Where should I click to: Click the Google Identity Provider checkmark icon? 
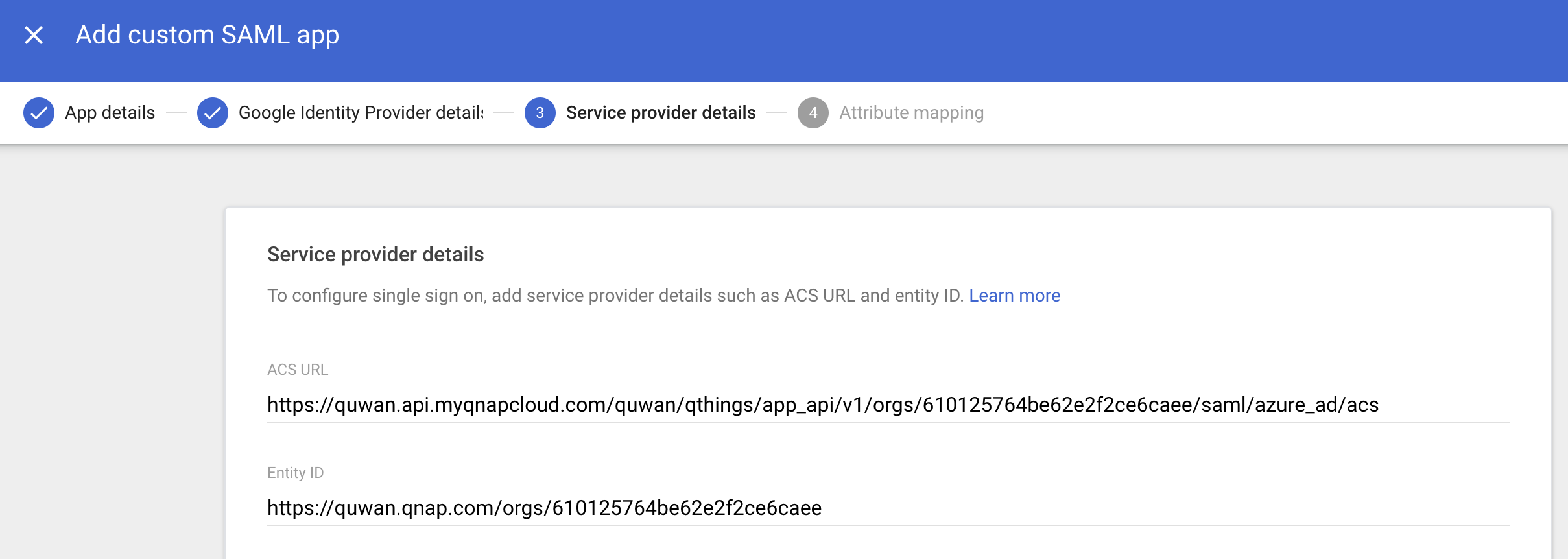click(x=213, y=113)
